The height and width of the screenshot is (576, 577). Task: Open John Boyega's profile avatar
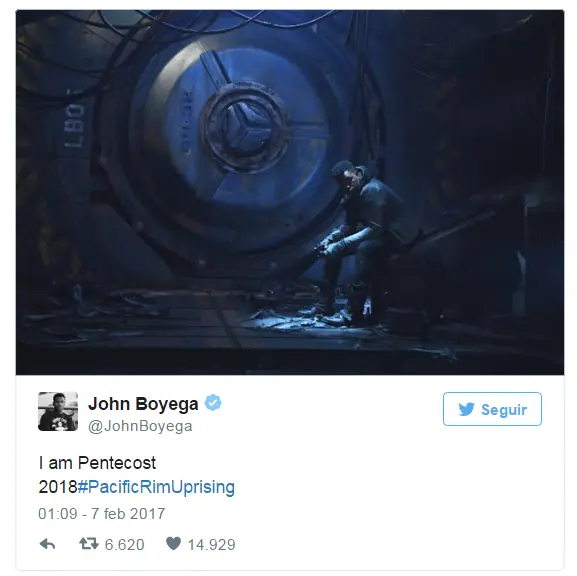pos(58,411)
